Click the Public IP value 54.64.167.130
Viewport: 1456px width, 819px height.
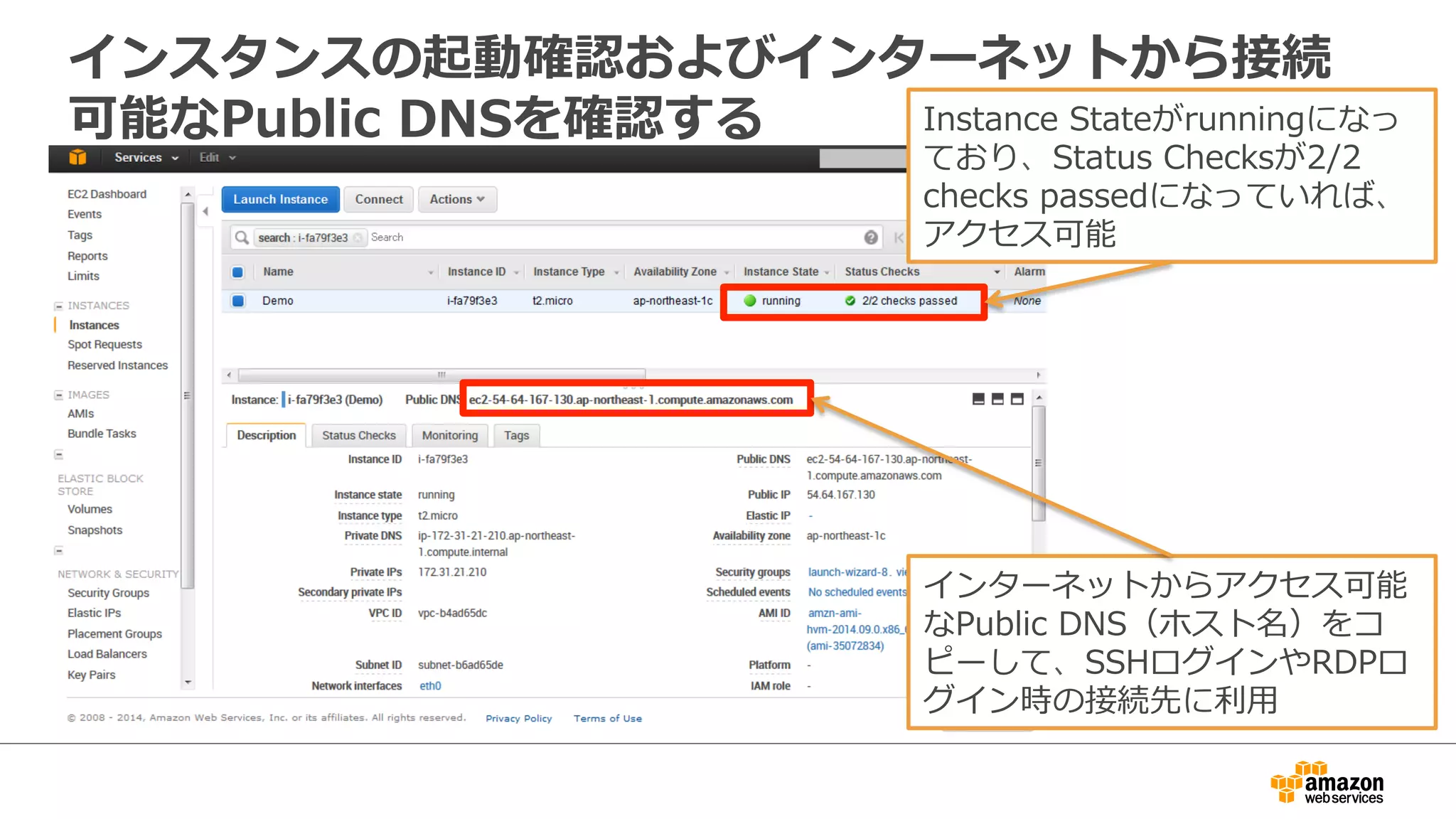[x=840, y=495]
